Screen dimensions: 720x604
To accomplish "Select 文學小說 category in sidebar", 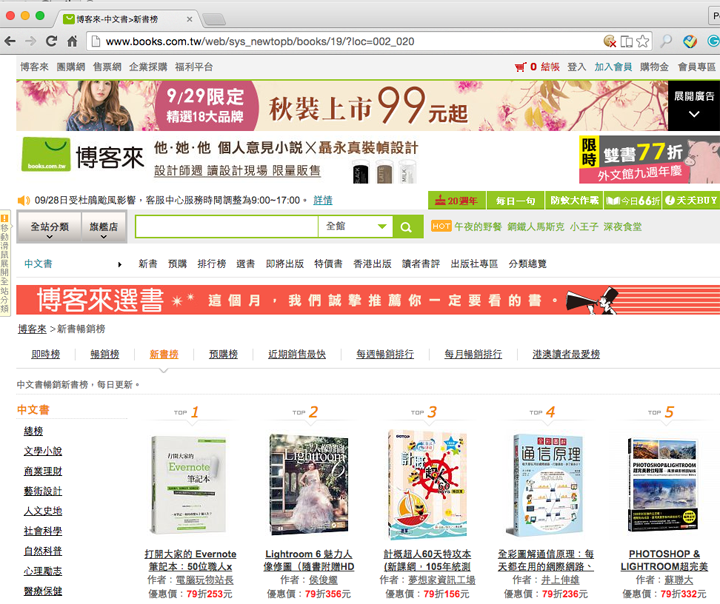I will (x=43, y=451).
